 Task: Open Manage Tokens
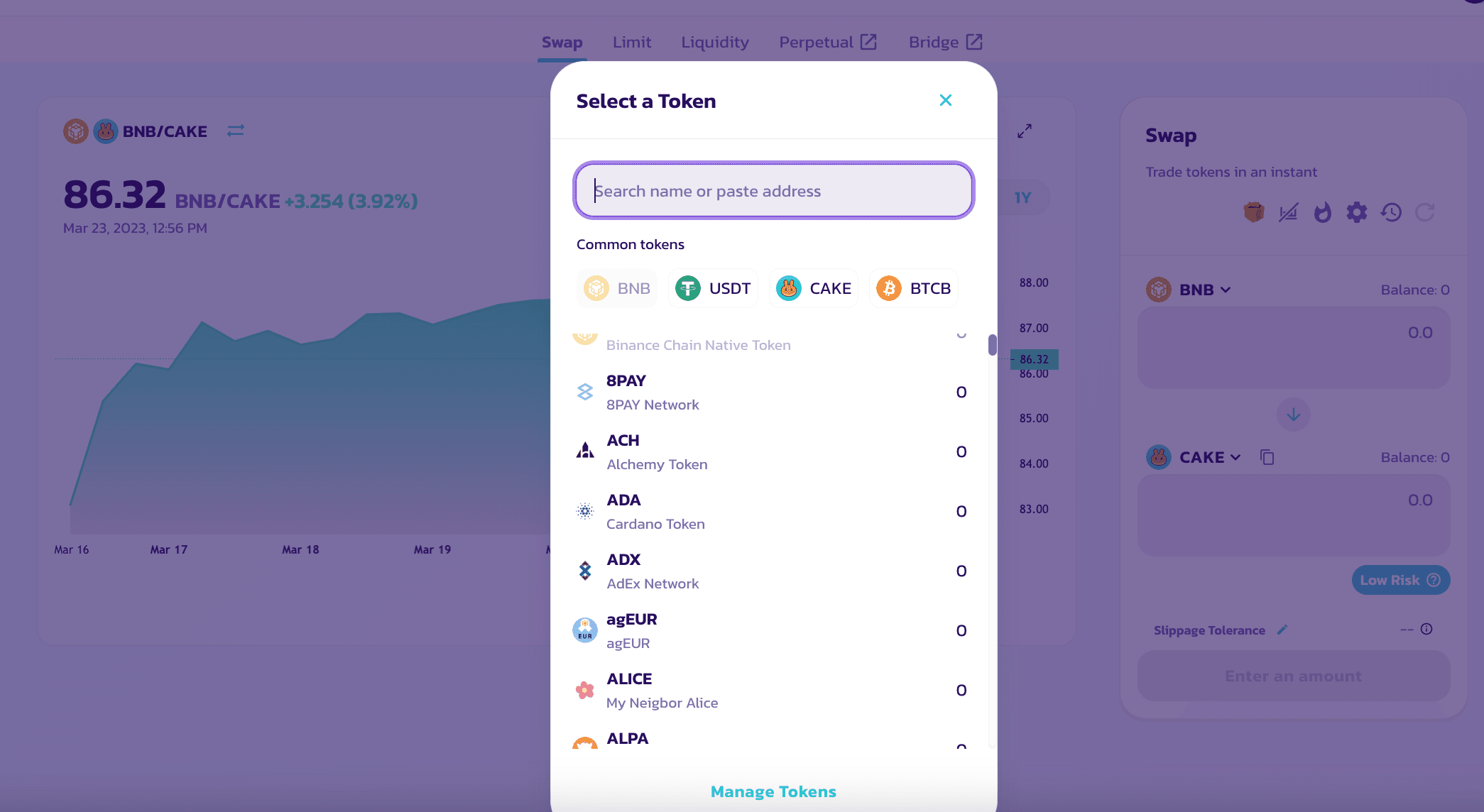pos(773,791)
